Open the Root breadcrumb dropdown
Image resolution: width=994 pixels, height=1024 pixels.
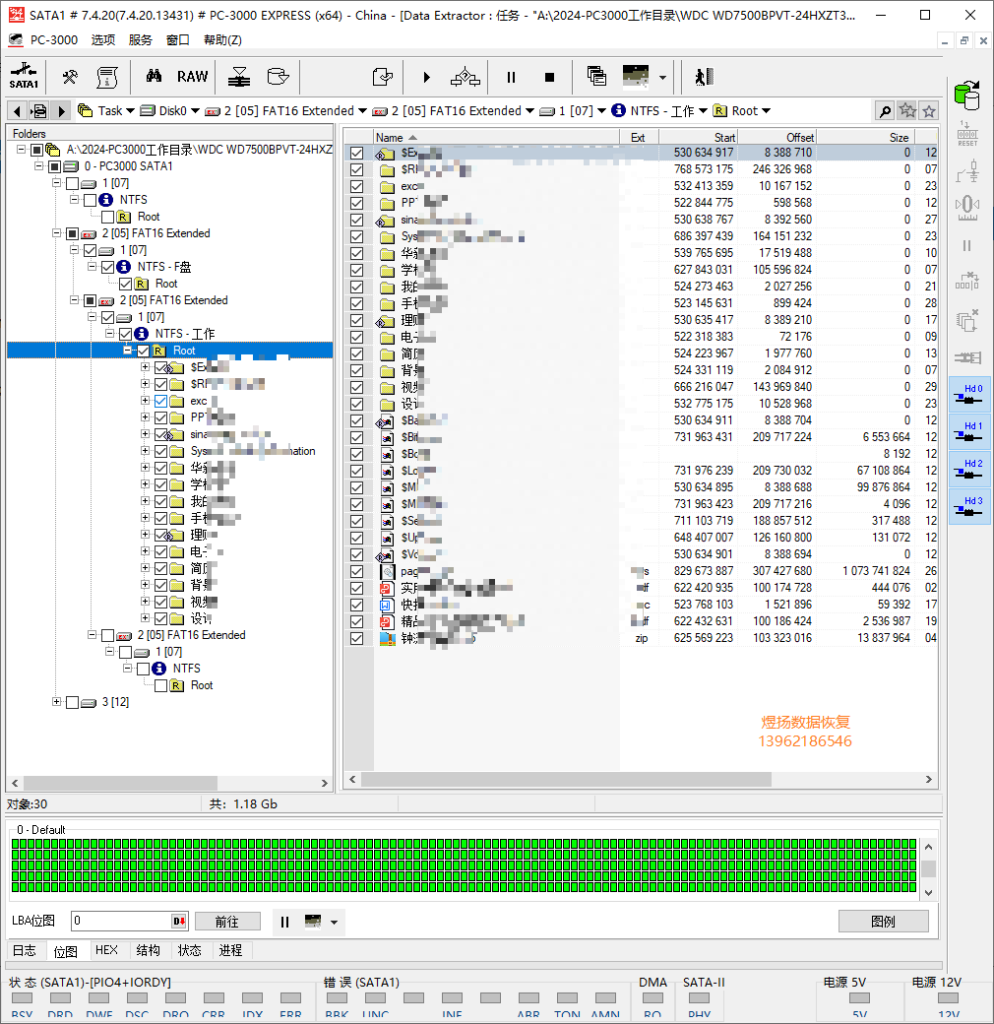tap(766, 111)
